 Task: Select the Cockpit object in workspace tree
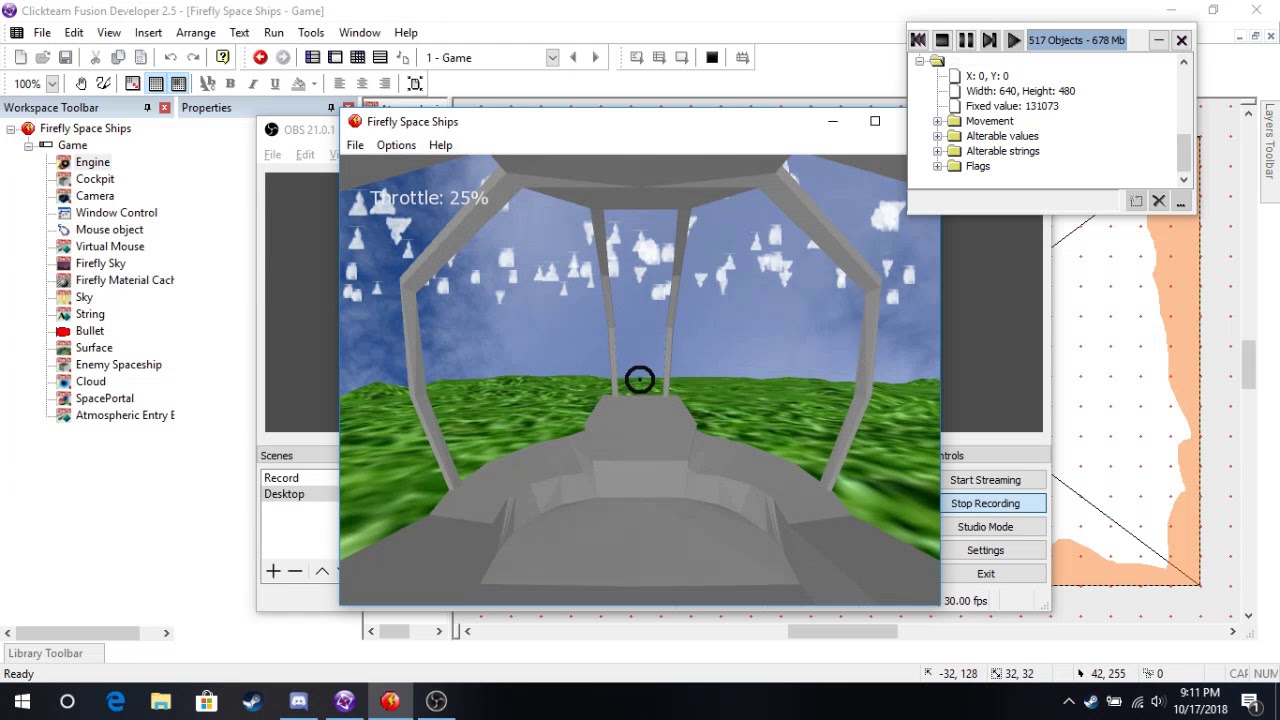(x=94, y=179)
